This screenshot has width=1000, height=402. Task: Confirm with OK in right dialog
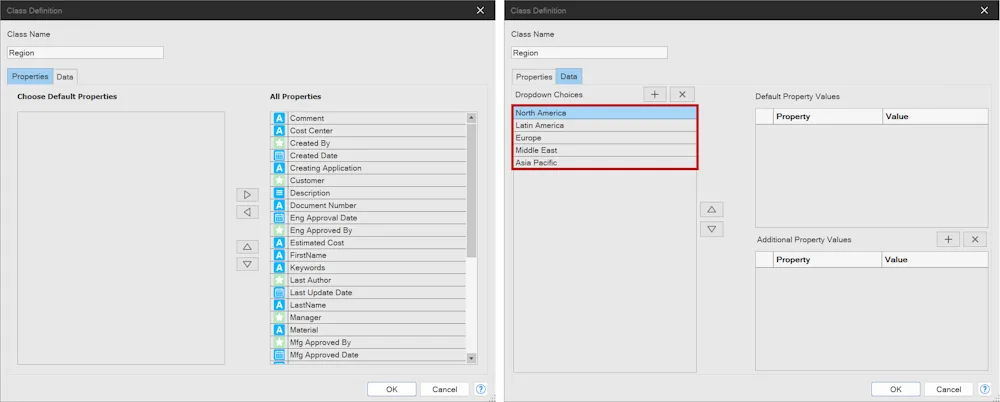coord(895,389)
